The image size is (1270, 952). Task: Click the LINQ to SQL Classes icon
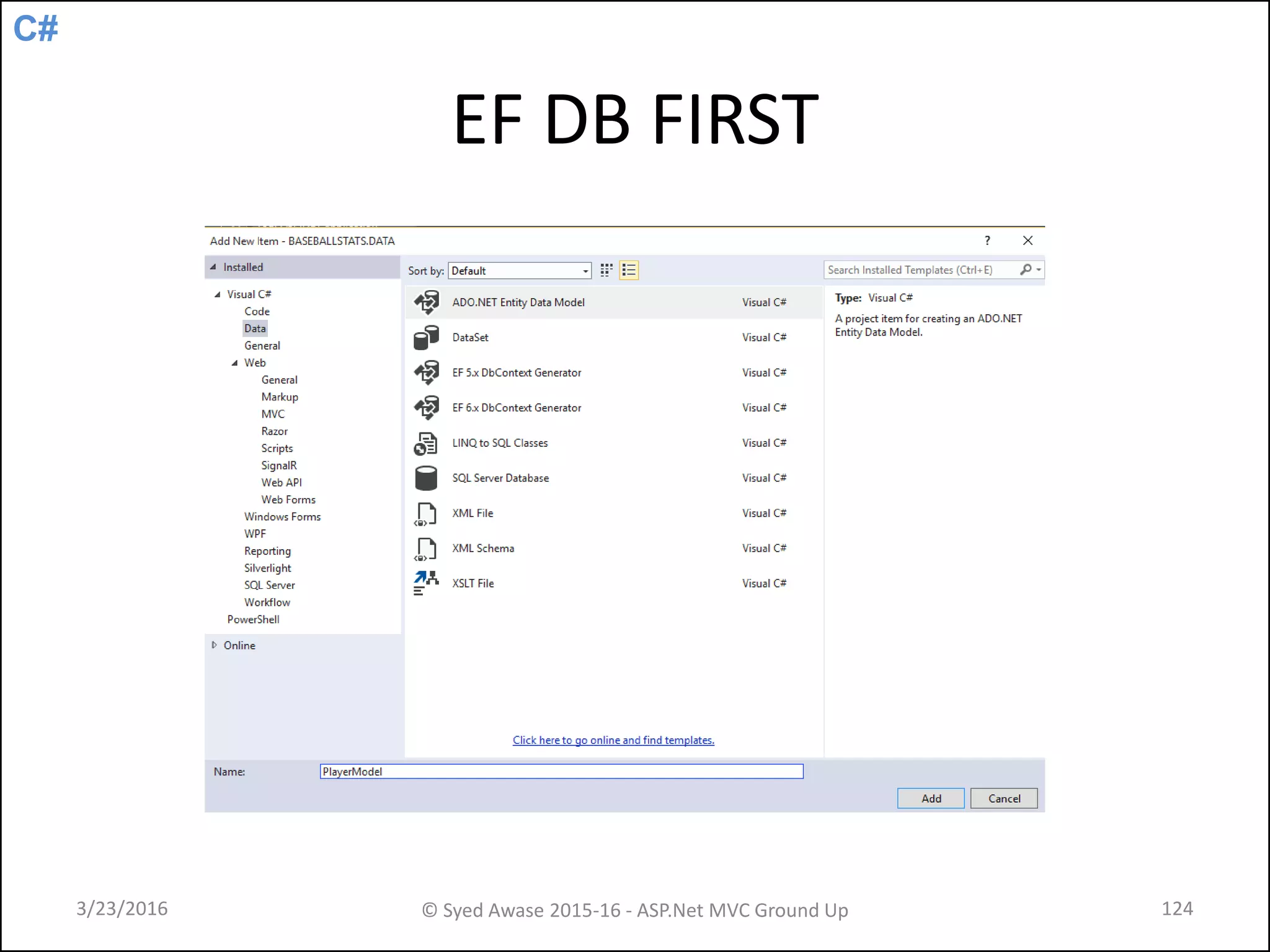[x=426, y=443]
